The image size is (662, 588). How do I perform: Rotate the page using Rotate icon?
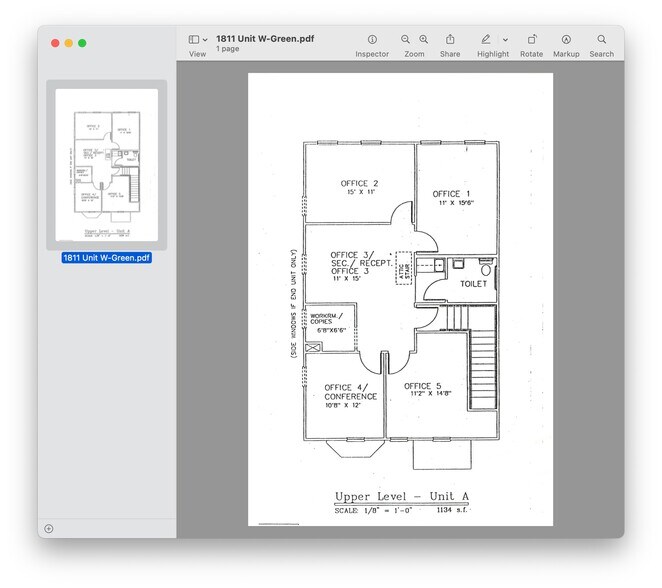click(x=532, y=40)
